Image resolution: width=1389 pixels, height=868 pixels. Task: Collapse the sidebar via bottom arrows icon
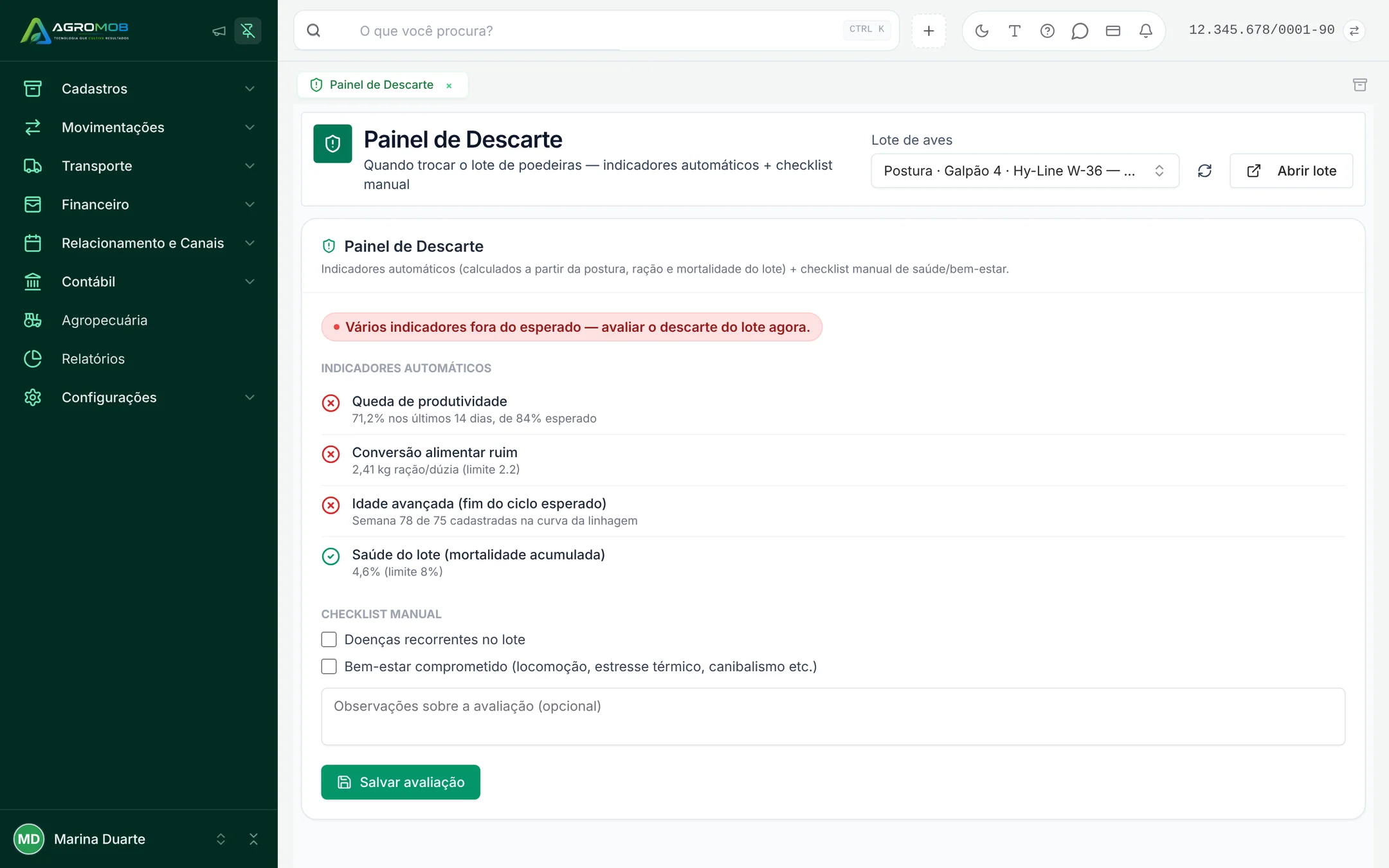253,839
